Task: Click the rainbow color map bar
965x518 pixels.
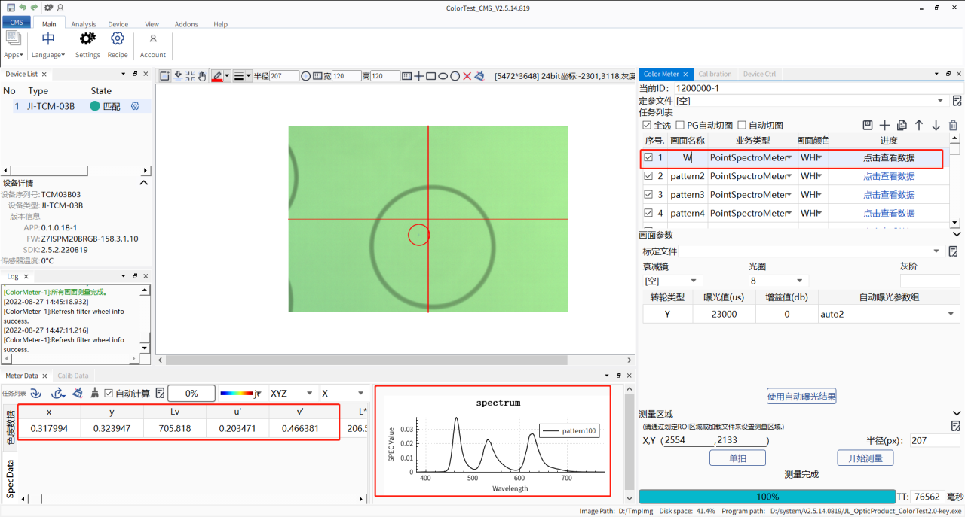Action: (236, 393)
